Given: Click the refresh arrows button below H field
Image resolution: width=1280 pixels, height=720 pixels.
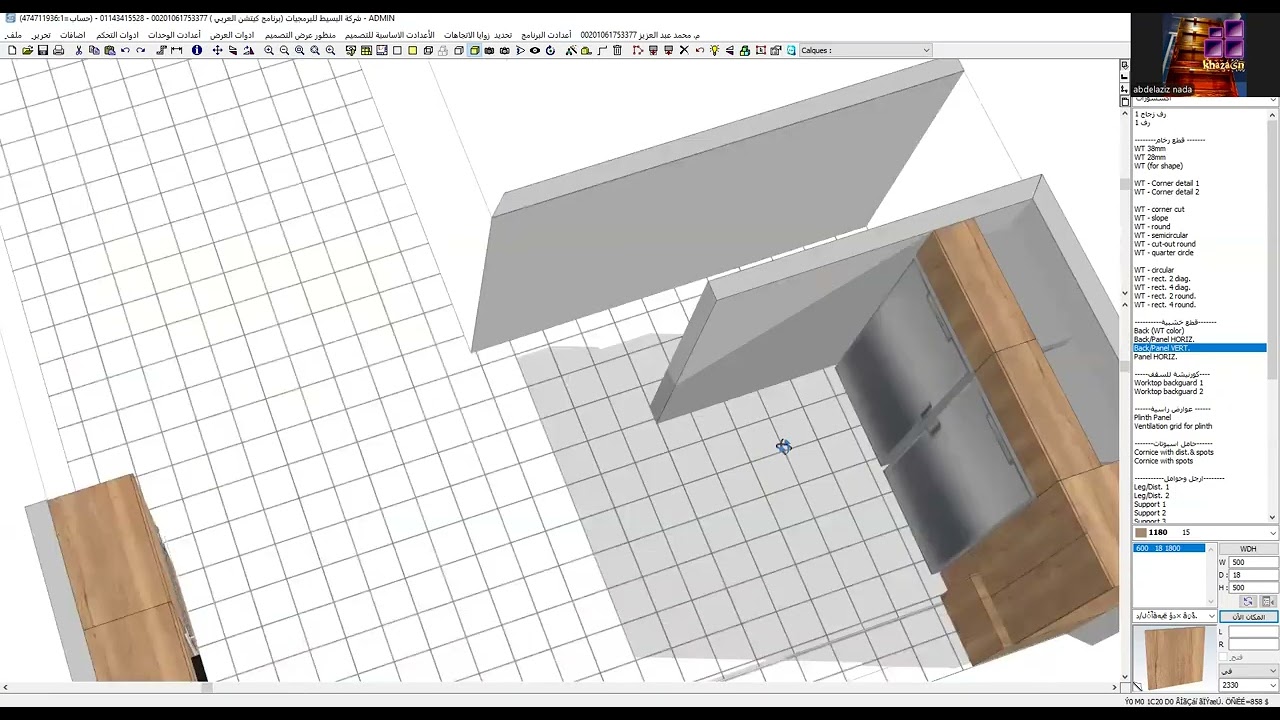Looking at the screenshot, I should (x=1248, y=601).
